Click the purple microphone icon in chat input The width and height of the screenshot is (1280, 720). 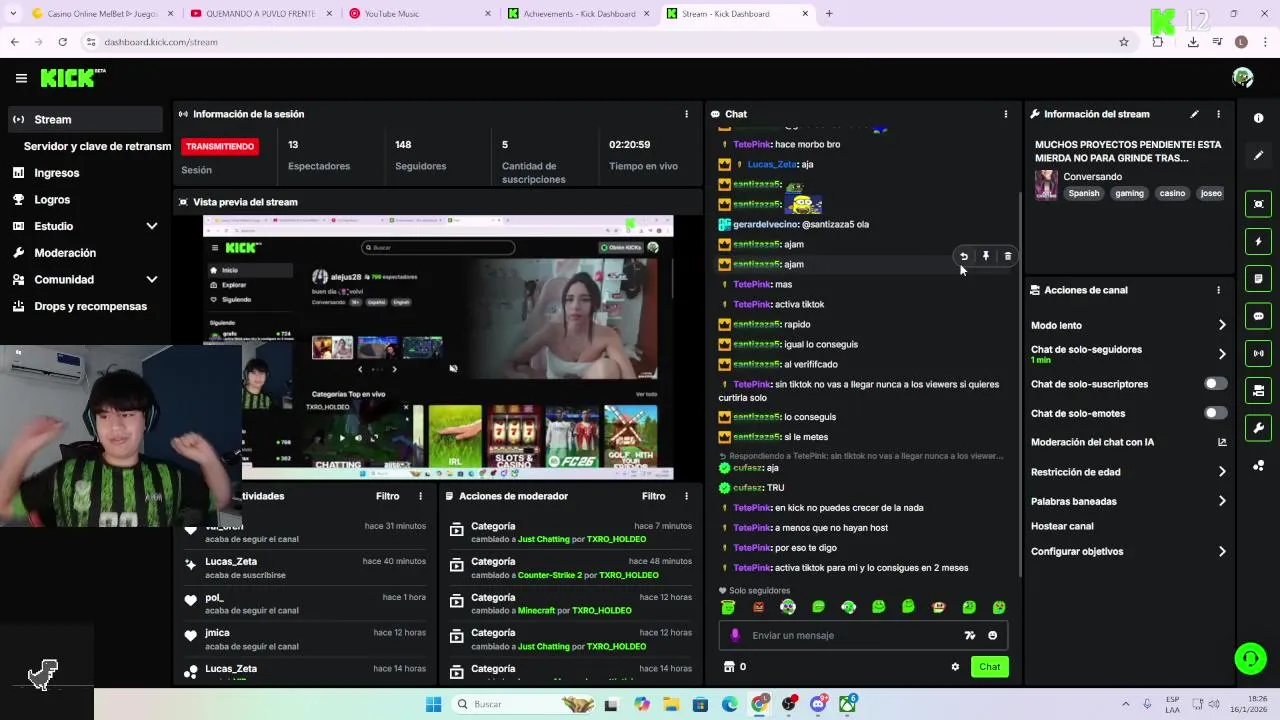point(735,635)
